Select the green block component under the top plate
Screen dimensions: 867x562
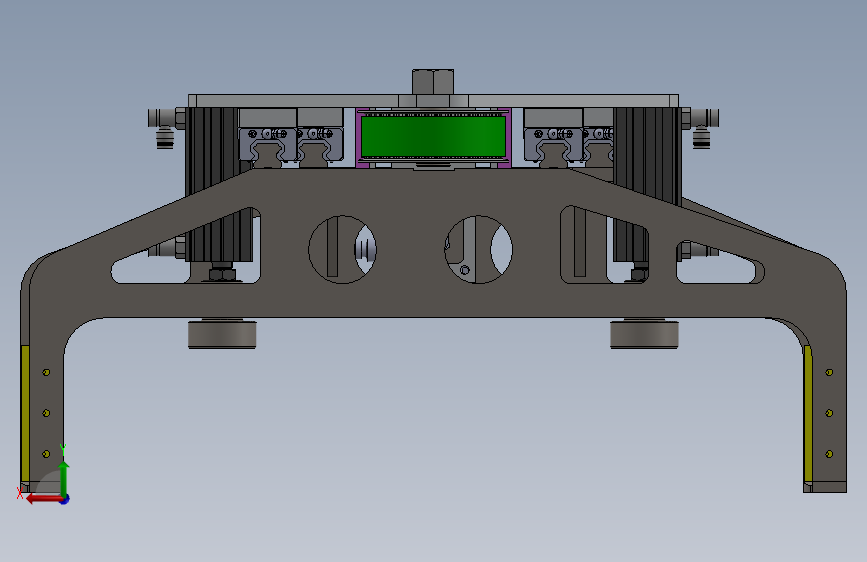[433, 136]
